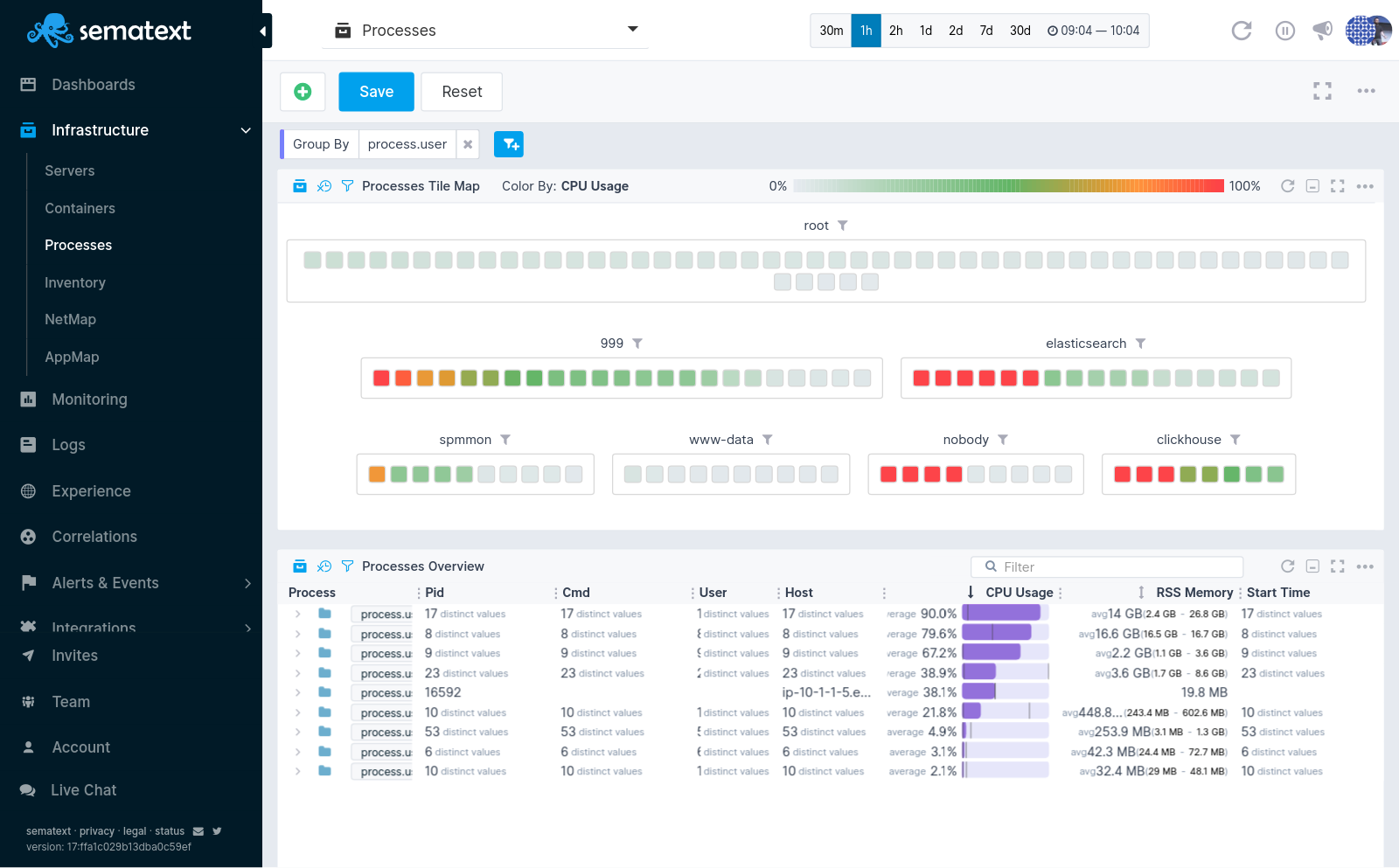This screenshot has width=1399, height=868.
Task: Select the 2h time range
Action: click(896, 31)
